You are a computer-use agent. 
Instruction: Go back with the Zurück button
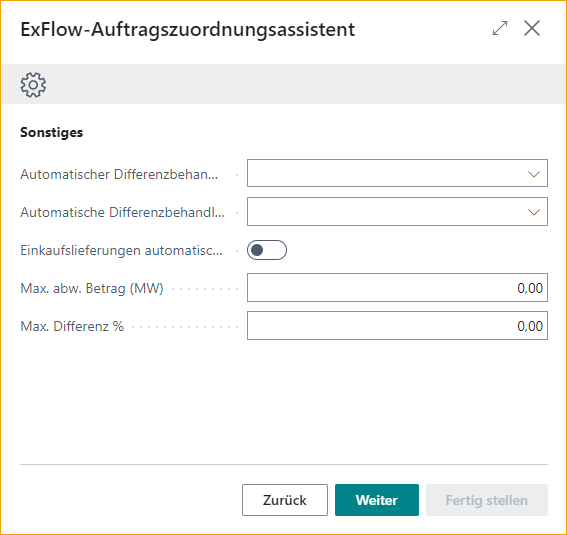pyautogui.click(x=285, y=500)
